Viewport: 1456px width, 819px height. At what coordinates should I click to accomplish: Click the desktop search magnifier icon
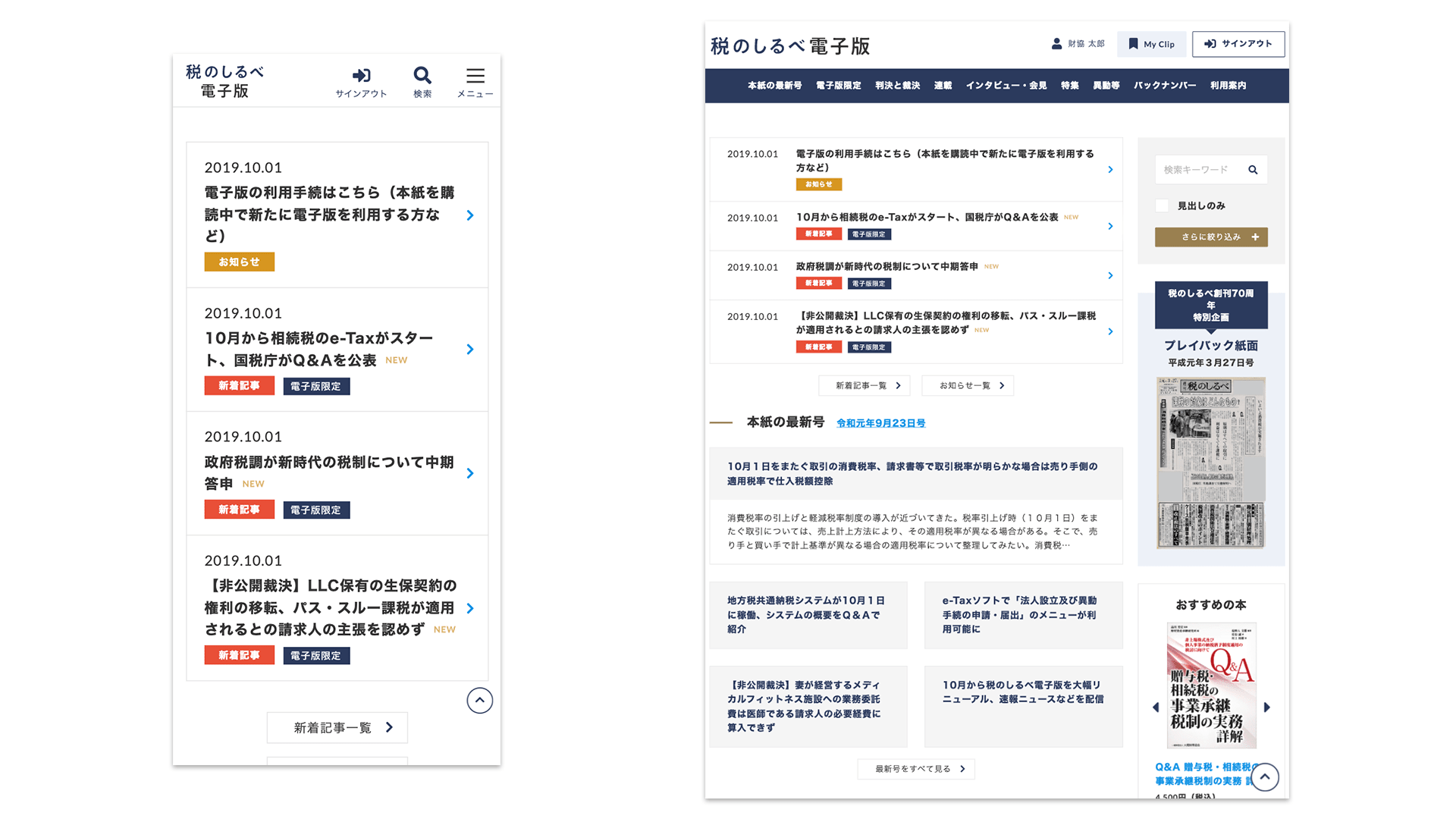[x=1253, y=170]
